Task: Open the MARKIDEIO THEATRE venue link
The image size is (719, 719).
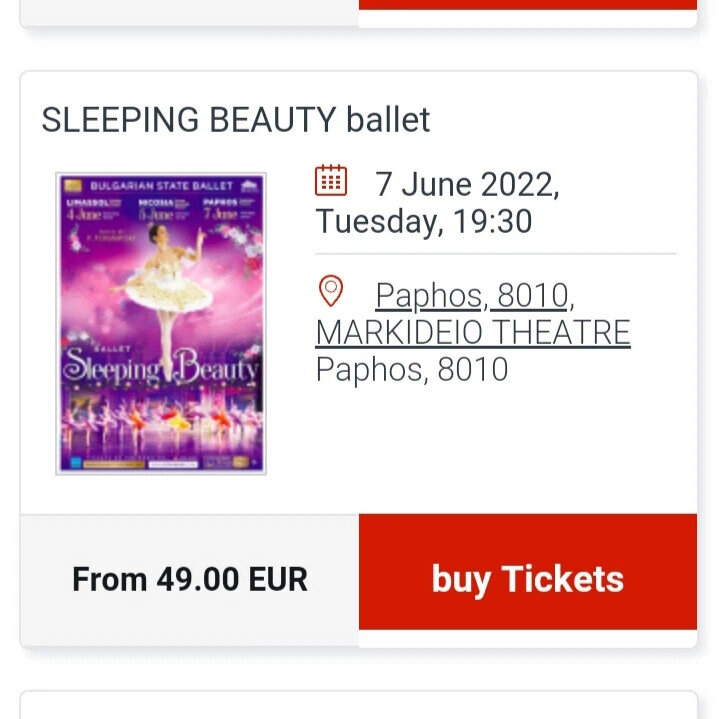Action: pyautogui.click(x=473, y=332)
